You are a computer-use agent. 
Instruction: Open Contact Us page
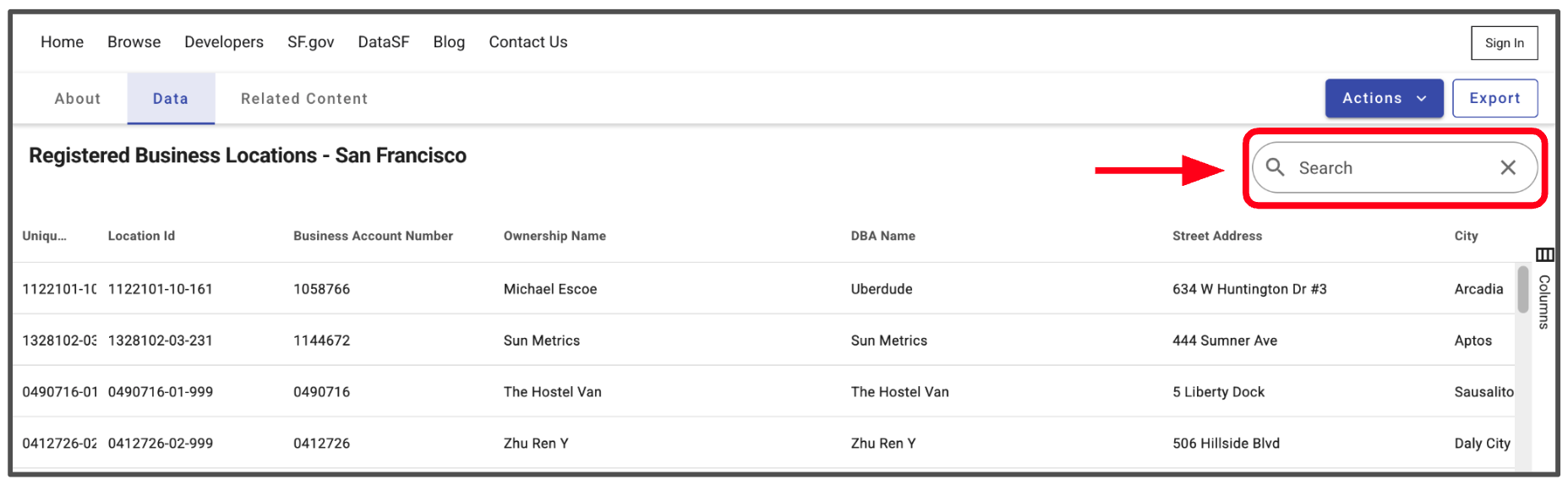pyautogui.click(x=527, y=42)
